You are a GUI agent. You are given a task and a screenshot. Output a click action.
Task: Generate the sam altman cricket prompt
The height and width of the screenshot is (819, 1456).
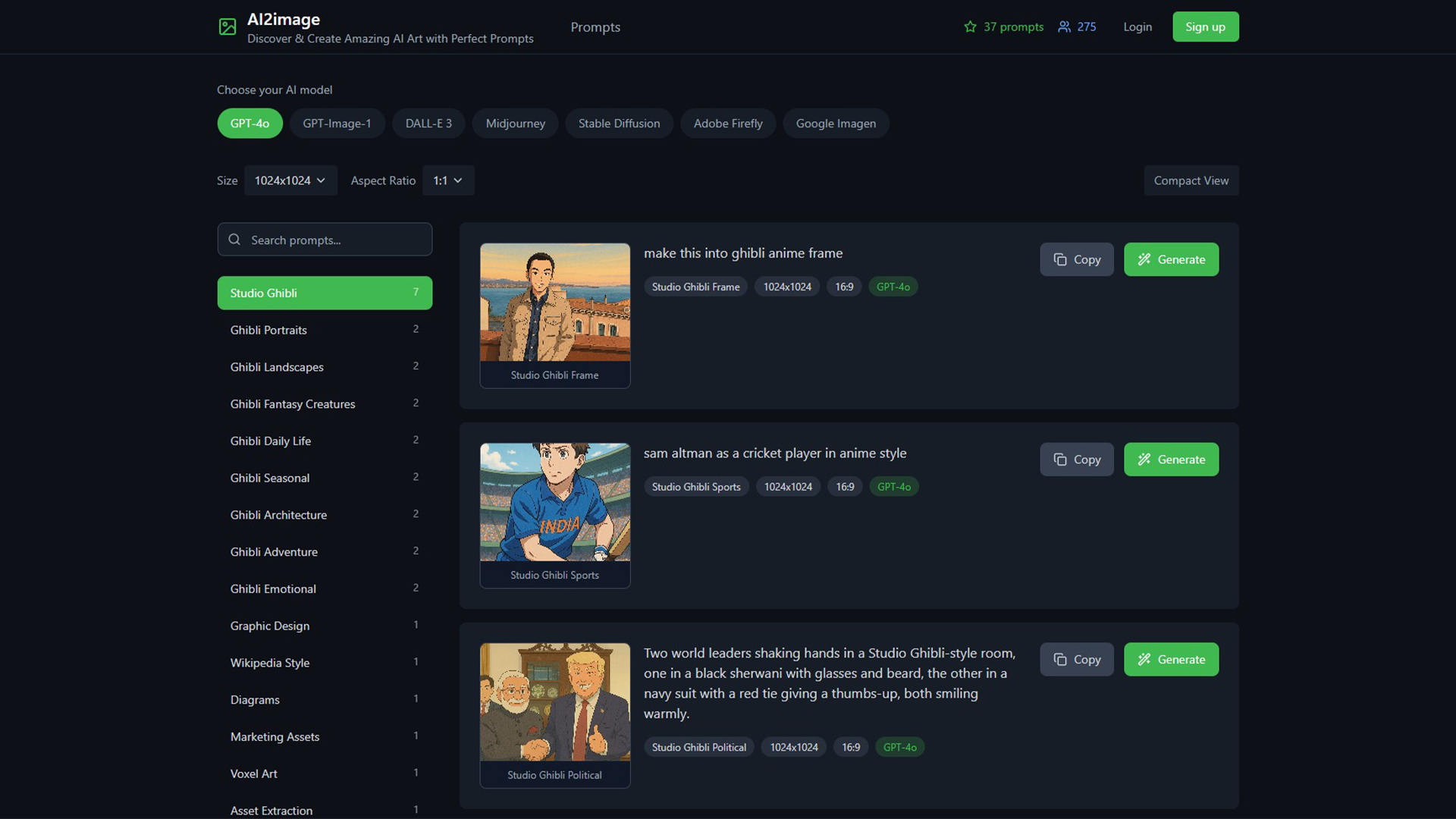[x=1171, y=460]
